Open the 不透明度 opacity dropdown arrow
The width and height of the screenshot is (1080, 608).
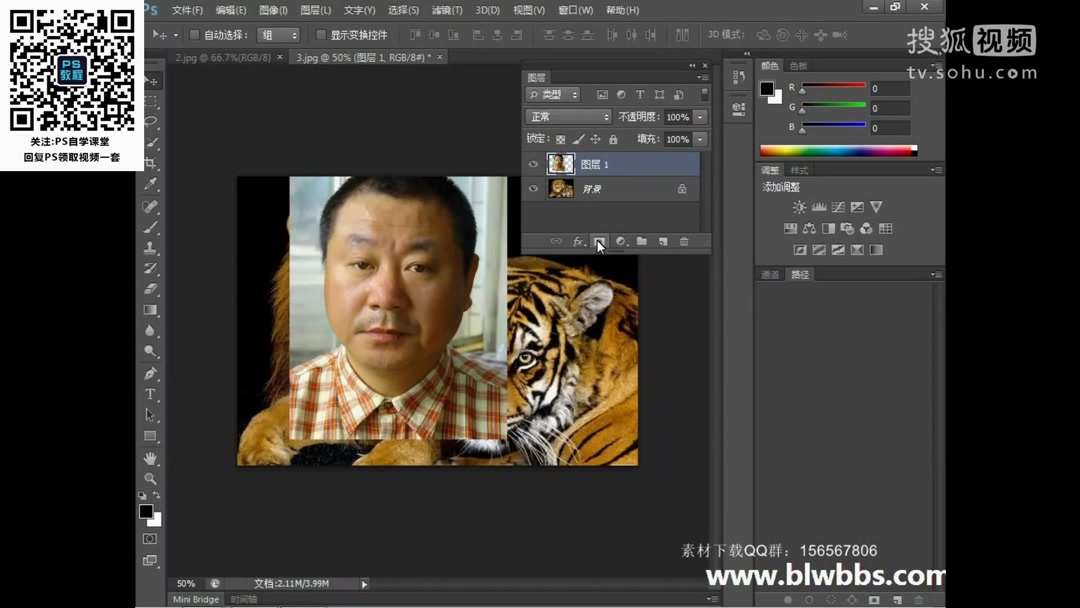point(699,116)
